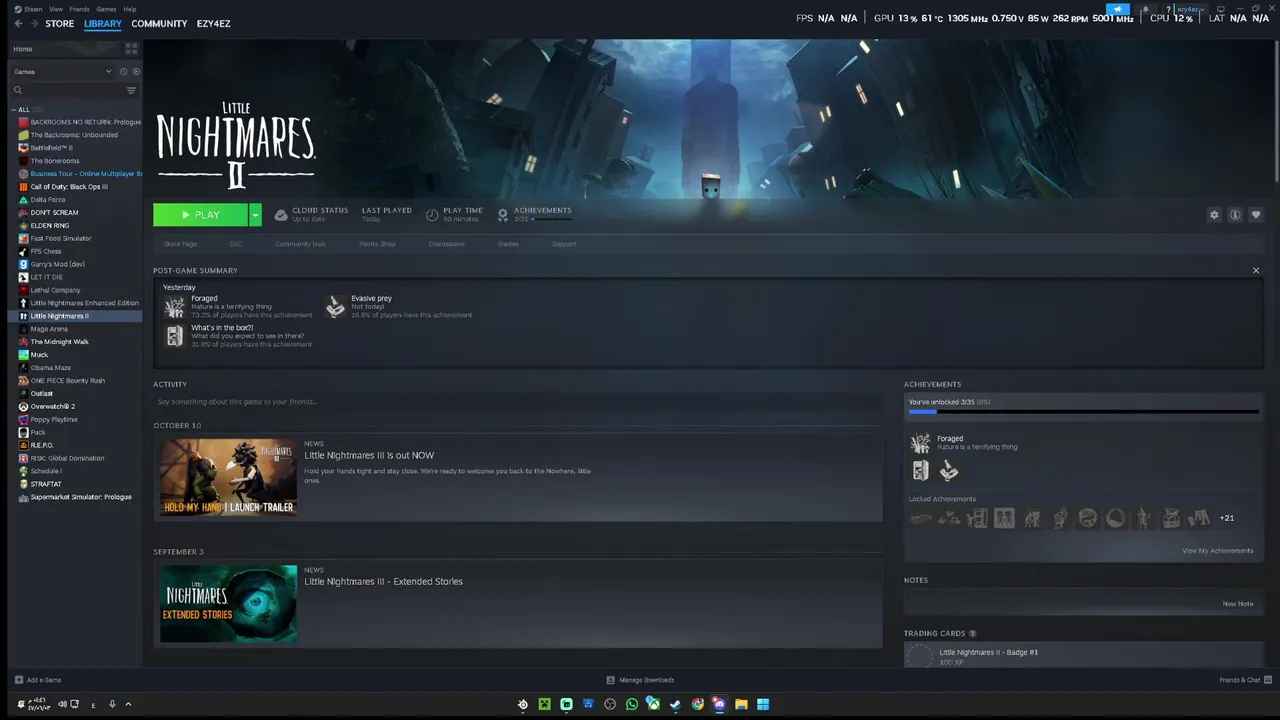Viewport: 1280px width, 720px height.
Task: Click Add a Game
Action: pos(38,680)
